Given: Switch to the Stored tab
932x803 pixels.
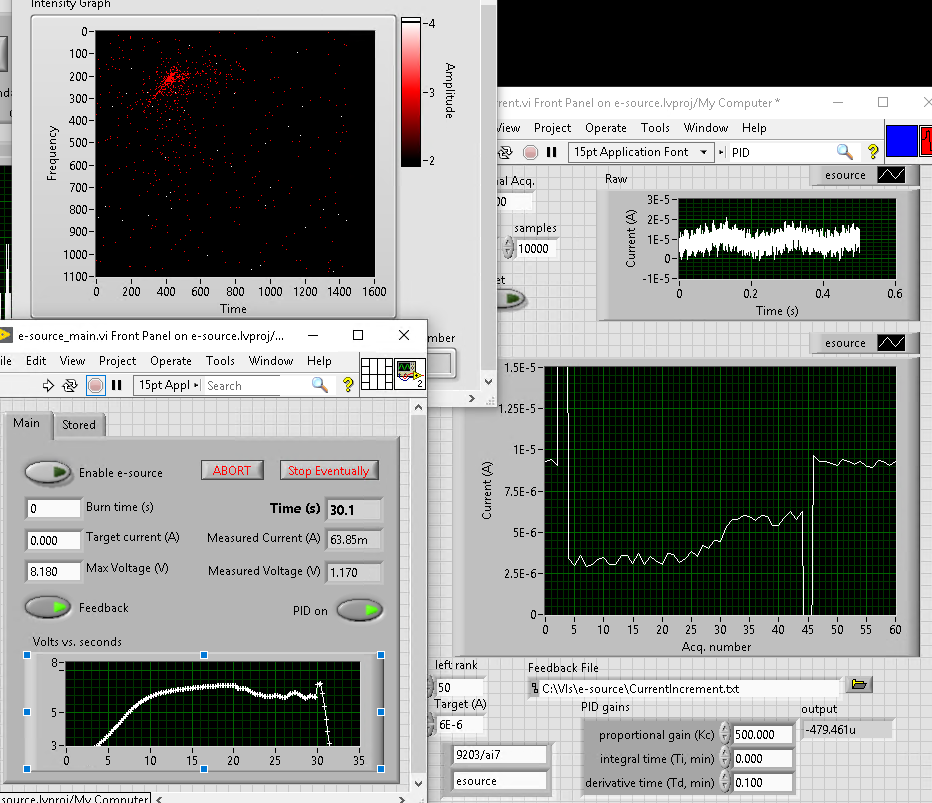Looking at the screenshot, I should tap(79, 425).
